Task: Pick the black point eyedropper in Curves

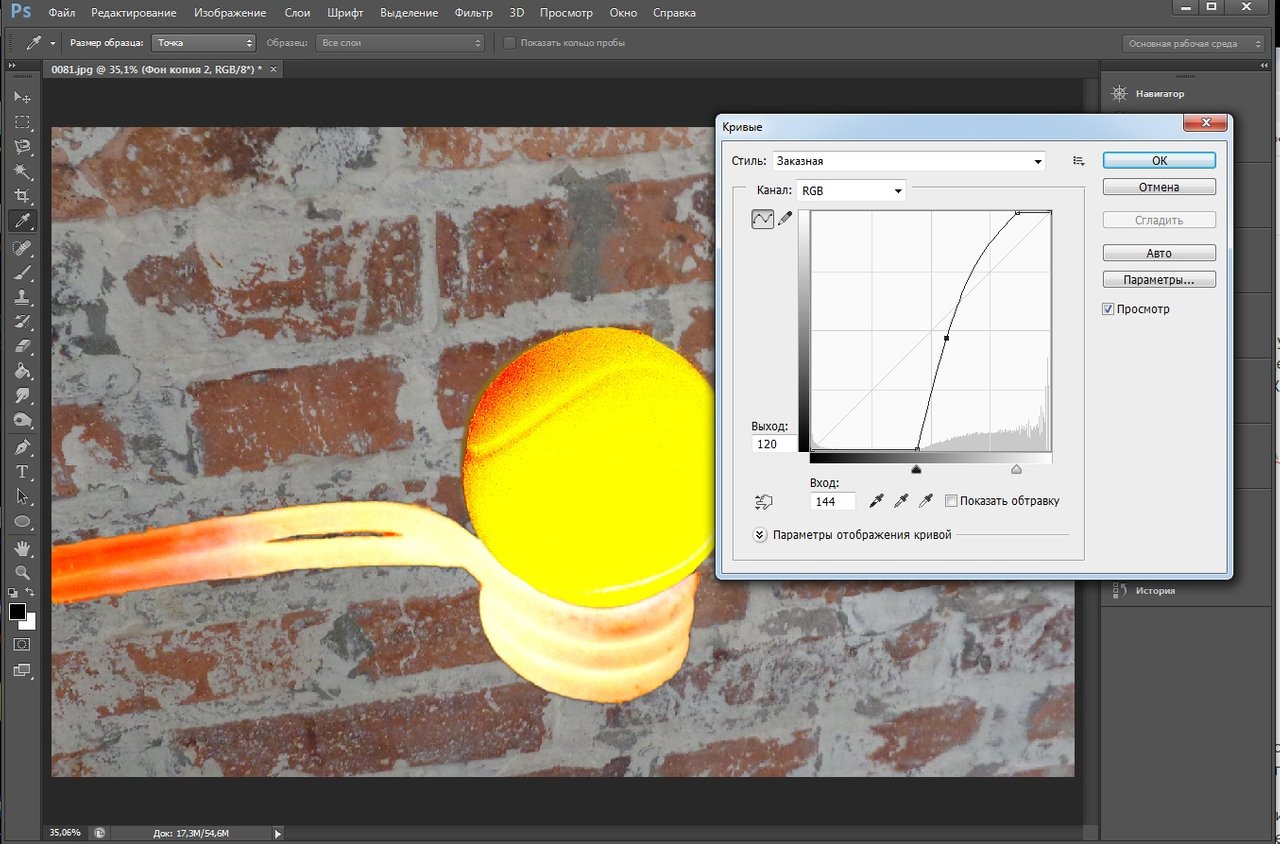Action: (x=877, y=501)
